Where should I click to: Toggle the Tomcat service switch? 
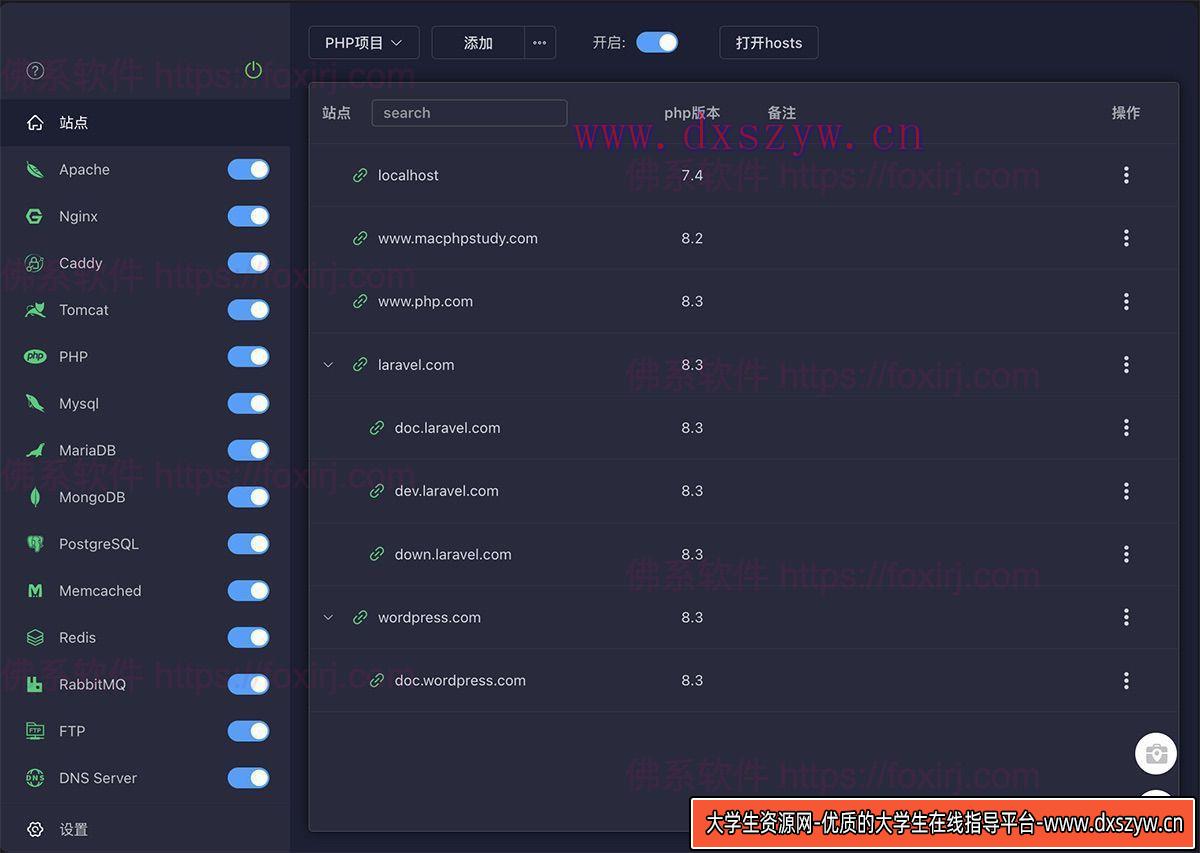pyautogui.click(x=249, y=310)
